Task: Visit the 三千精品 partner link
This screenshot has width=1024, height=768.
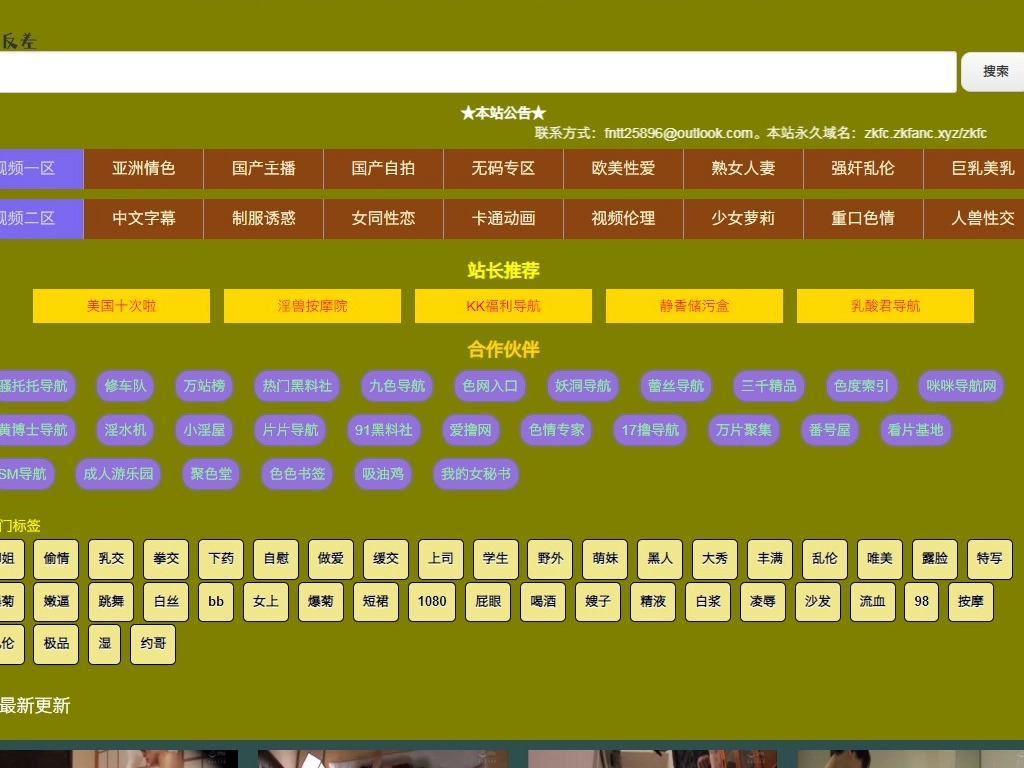Action: [769, 386]
